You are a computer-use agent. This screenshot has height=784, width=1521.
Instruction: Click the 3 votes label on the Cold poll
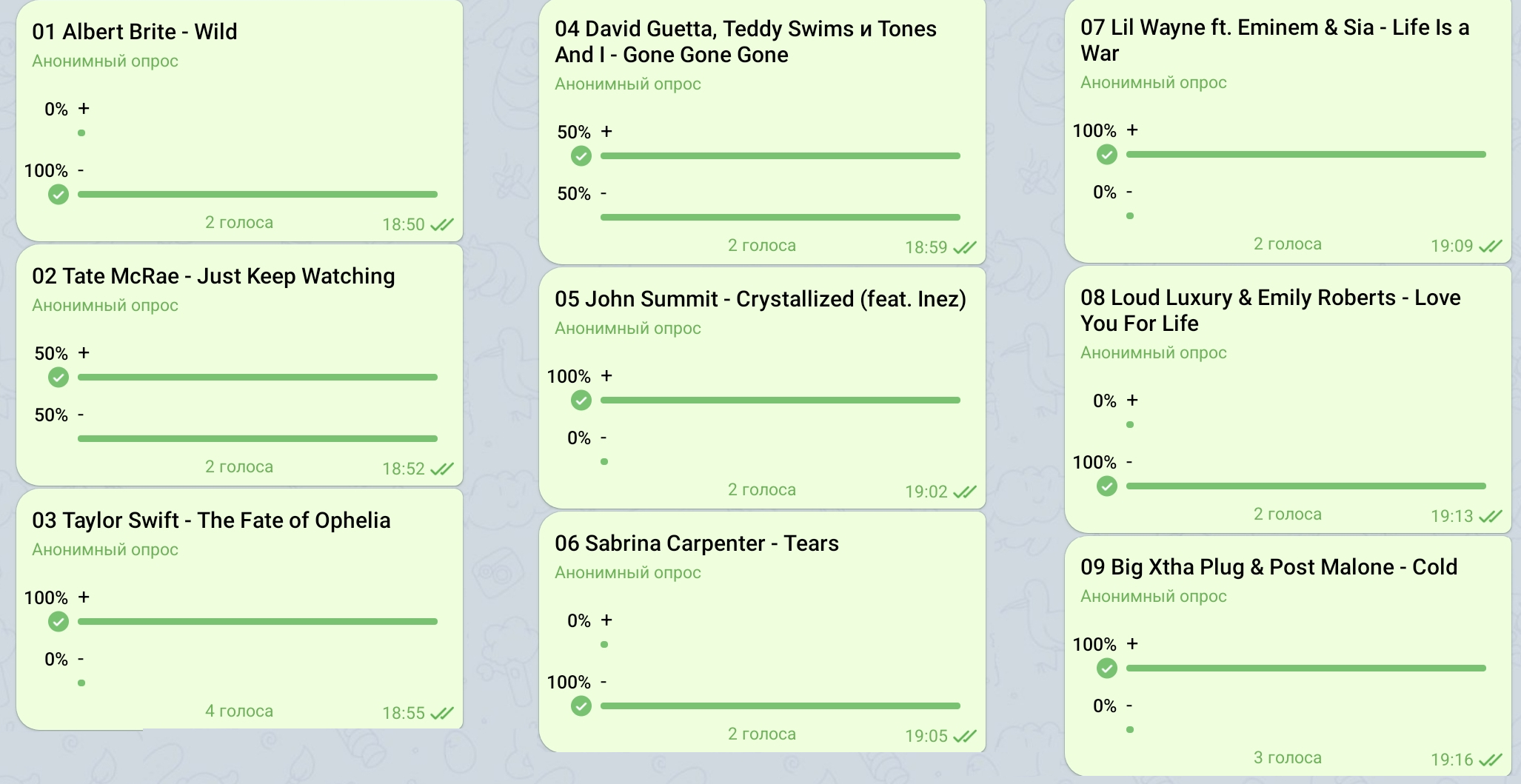pos(1287,758)
